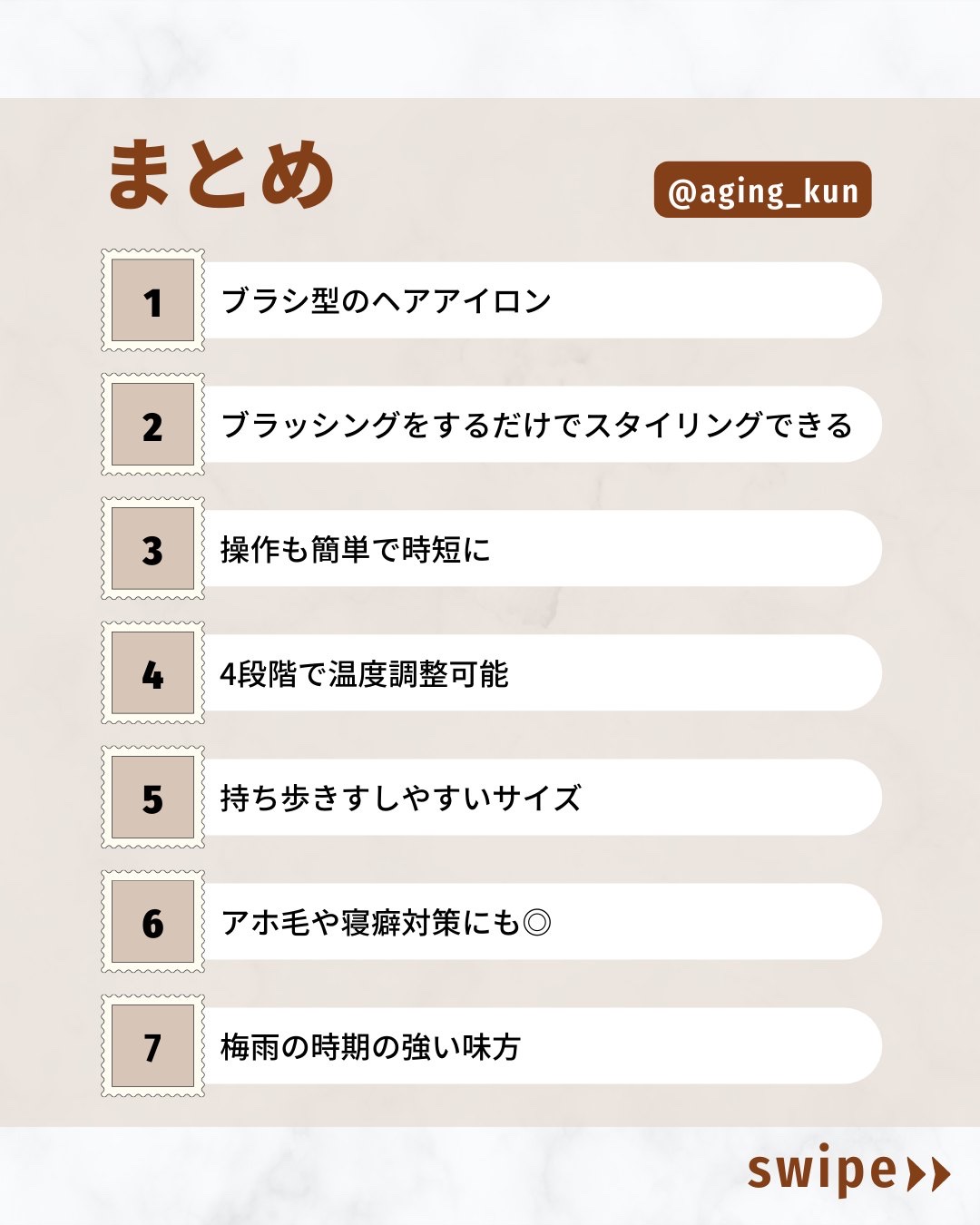
Task: Tap the 操作も簡単で時短に bar
Action: point(543,549)
